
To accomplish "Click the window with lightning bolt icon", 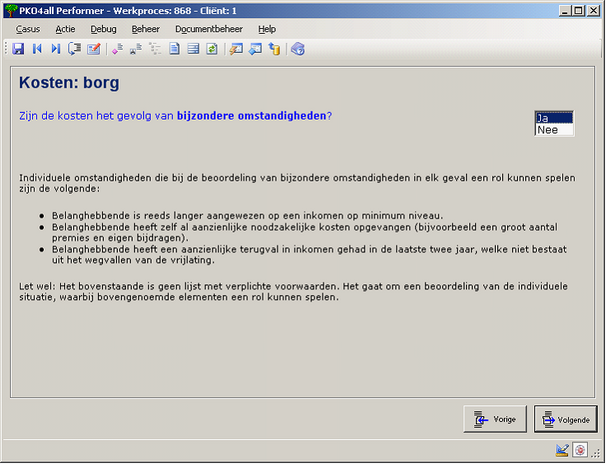I will point(236,49).
